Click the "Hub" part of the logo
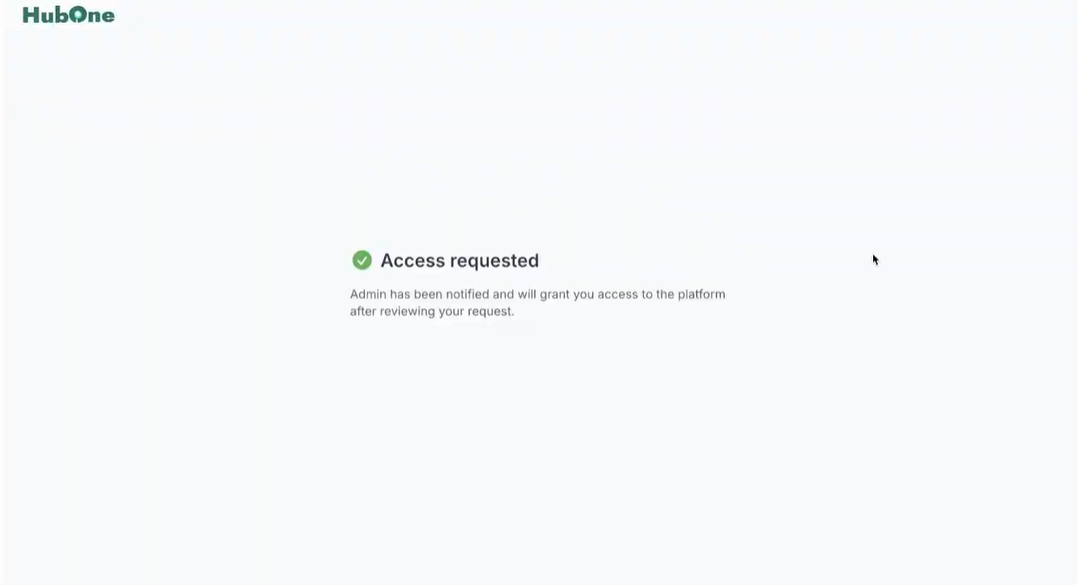This screenshot has height=585, width=1078. [45, 15]
